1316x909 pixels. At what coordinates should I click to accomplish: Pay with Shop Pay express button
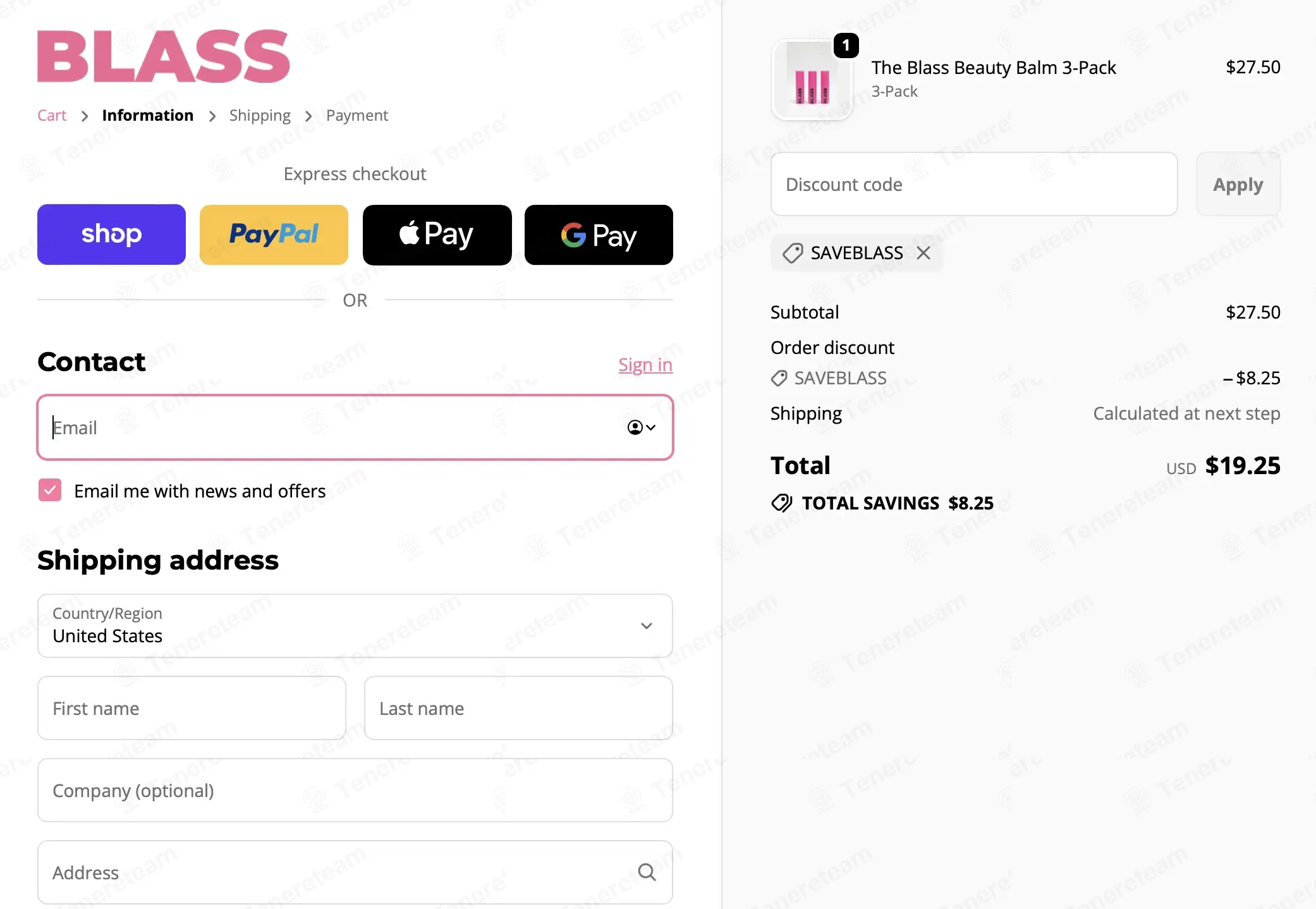111,235
